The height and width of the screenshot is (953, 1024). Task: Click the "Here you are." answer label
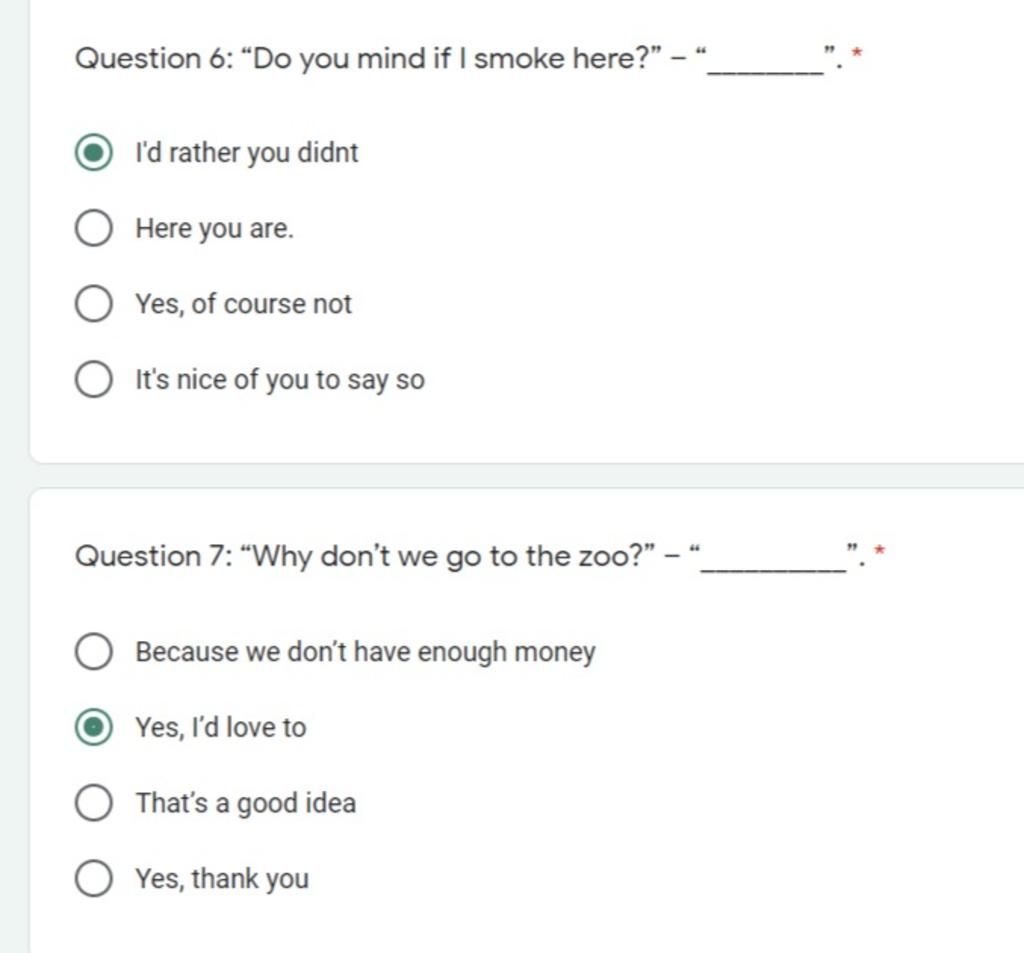point(214,229)
